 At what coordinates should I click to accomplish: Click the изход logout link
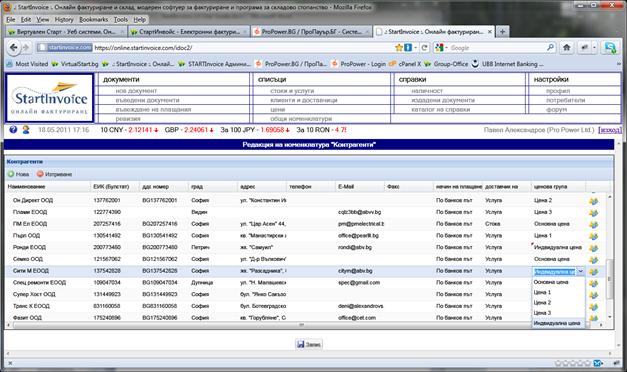click(610, 130)
